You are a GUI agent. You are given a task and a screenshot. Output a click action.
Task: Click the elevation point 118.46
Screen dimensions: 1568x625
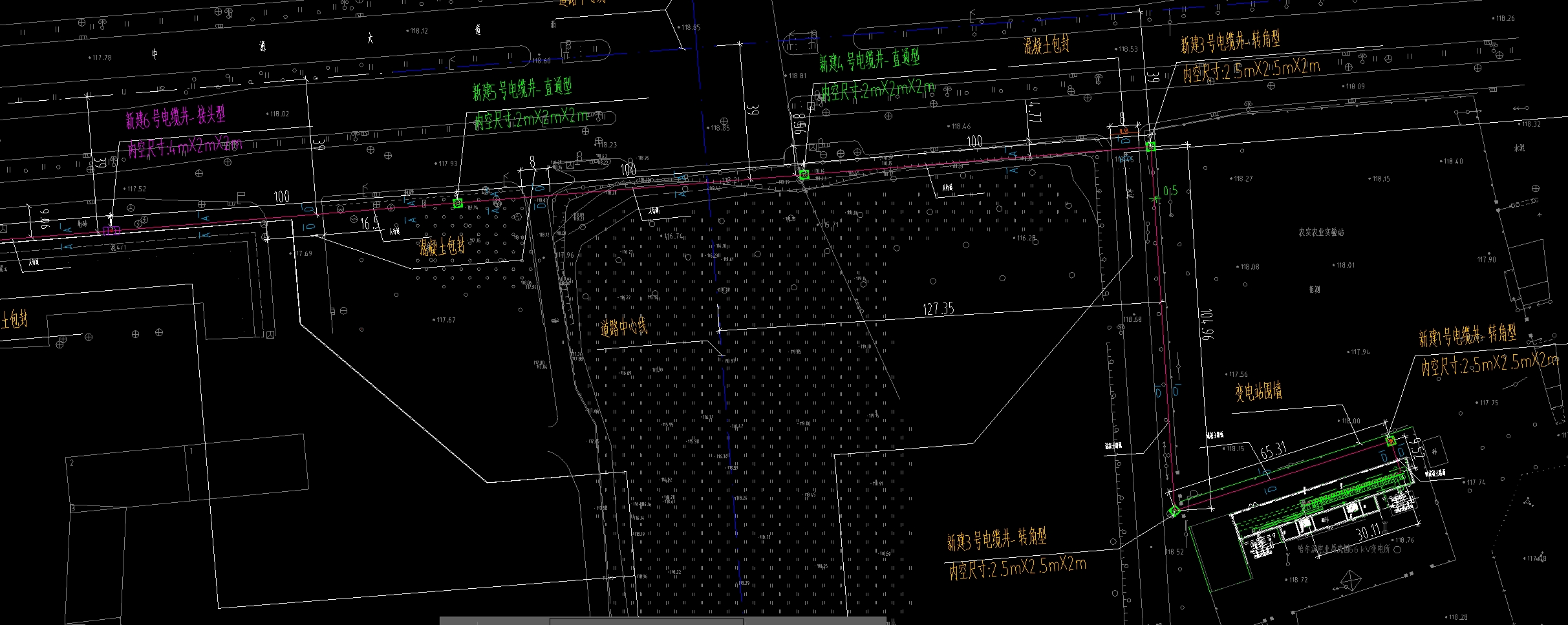[959, 126]
